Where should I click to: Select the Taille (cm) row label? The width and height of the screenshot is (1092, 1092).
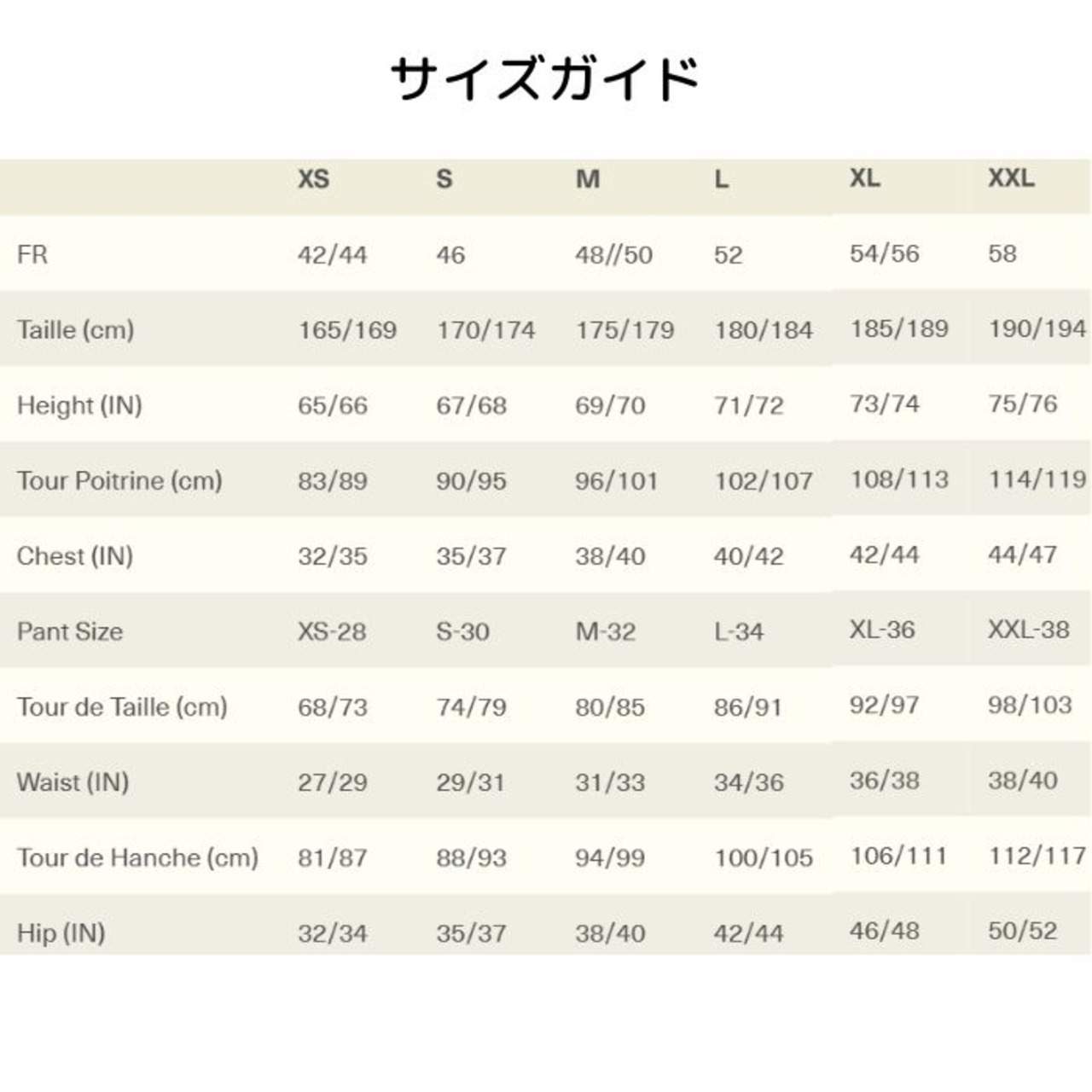(x=75, y=330)
